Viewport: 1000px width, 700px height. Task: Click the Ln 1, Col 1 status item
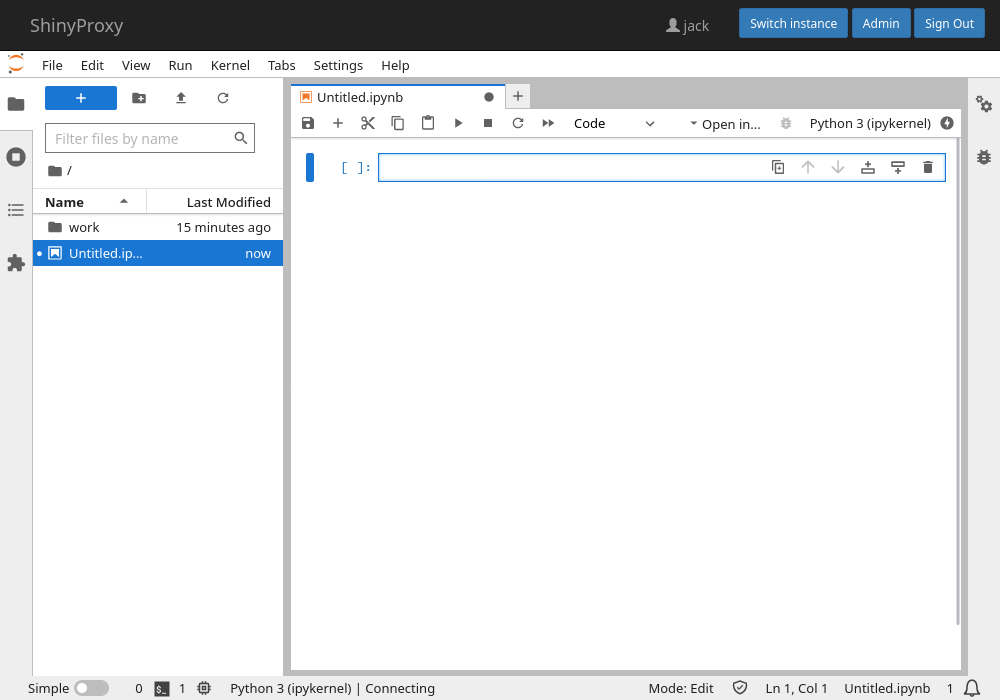pos(797,689)
